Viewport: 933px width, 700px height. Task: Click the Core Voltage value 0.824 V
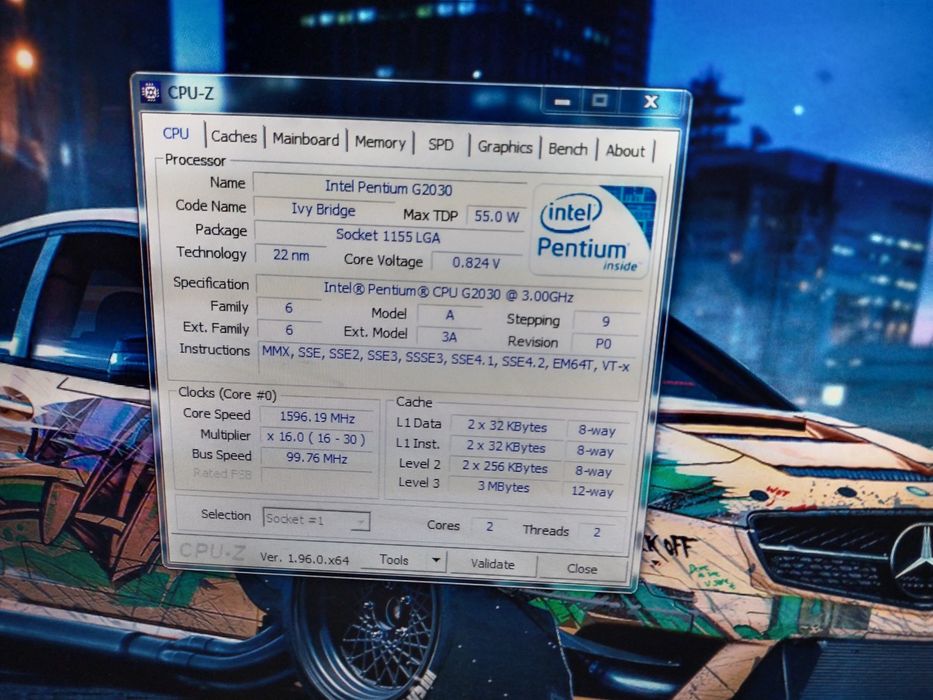tap(476, 262)
